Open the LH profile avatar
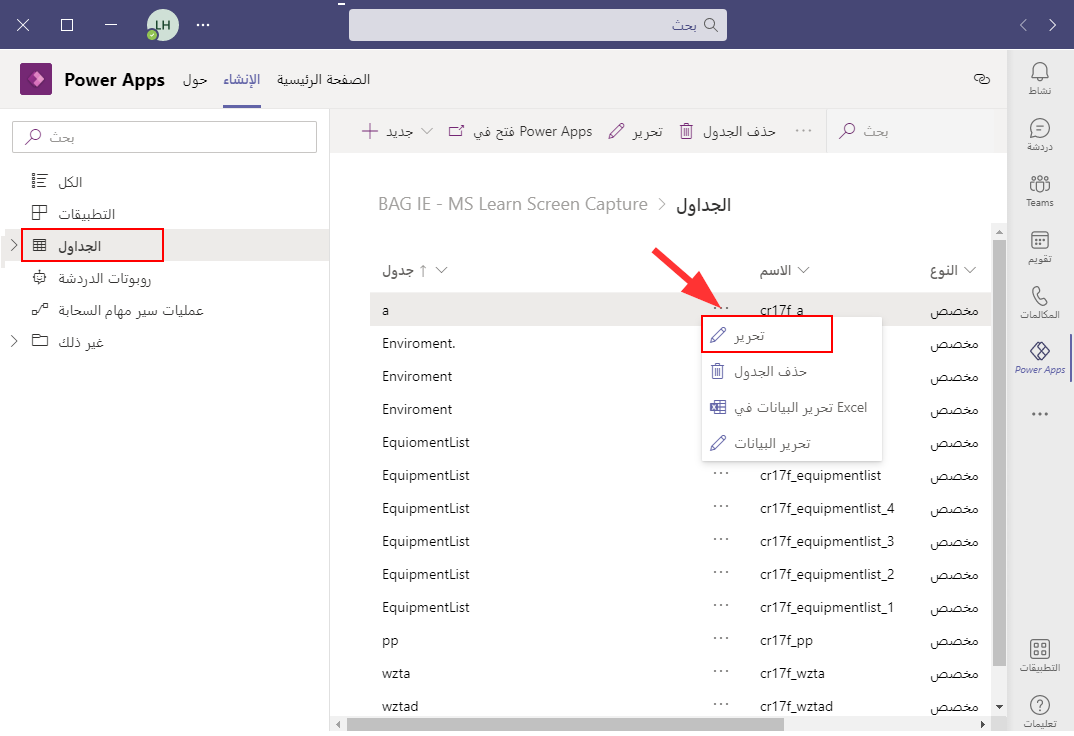This screenshot has height=736, width=1074. [162, 25]
